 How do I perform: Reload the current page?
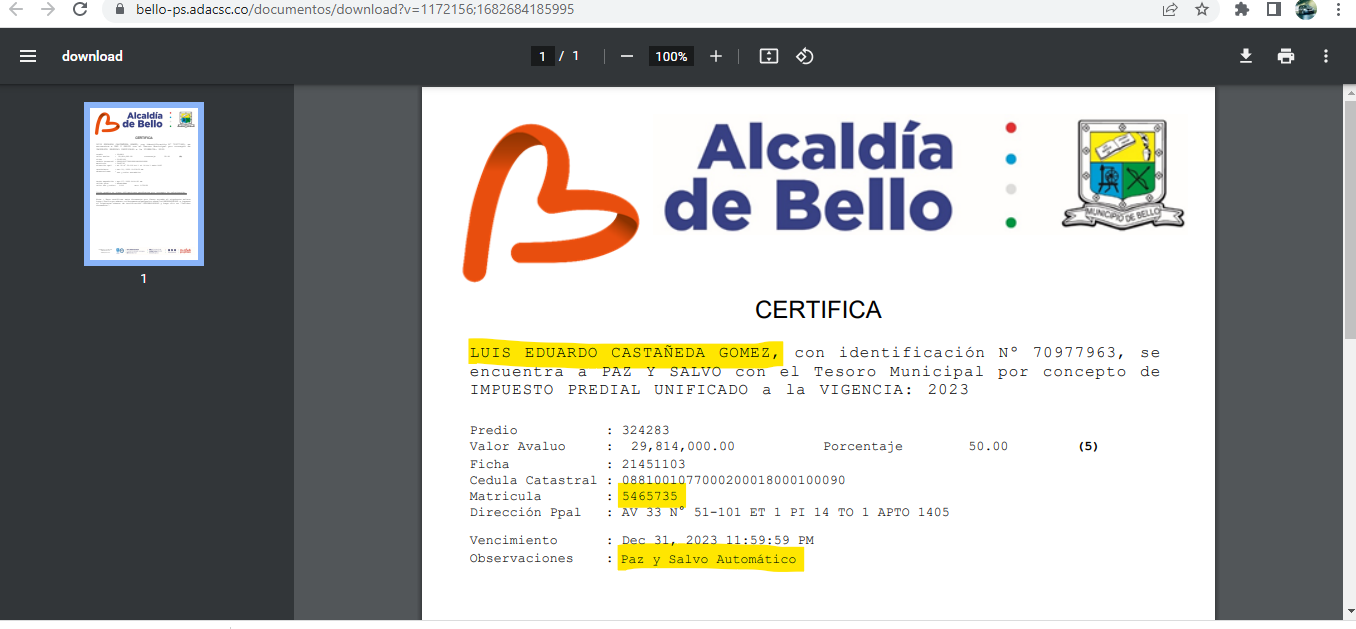click(80, 9)
